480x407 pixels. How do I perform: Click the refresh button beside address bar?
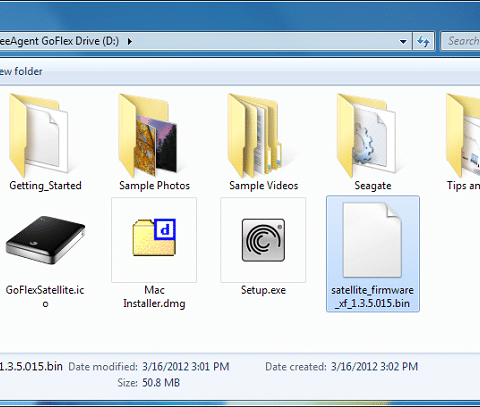pos(423,41)
